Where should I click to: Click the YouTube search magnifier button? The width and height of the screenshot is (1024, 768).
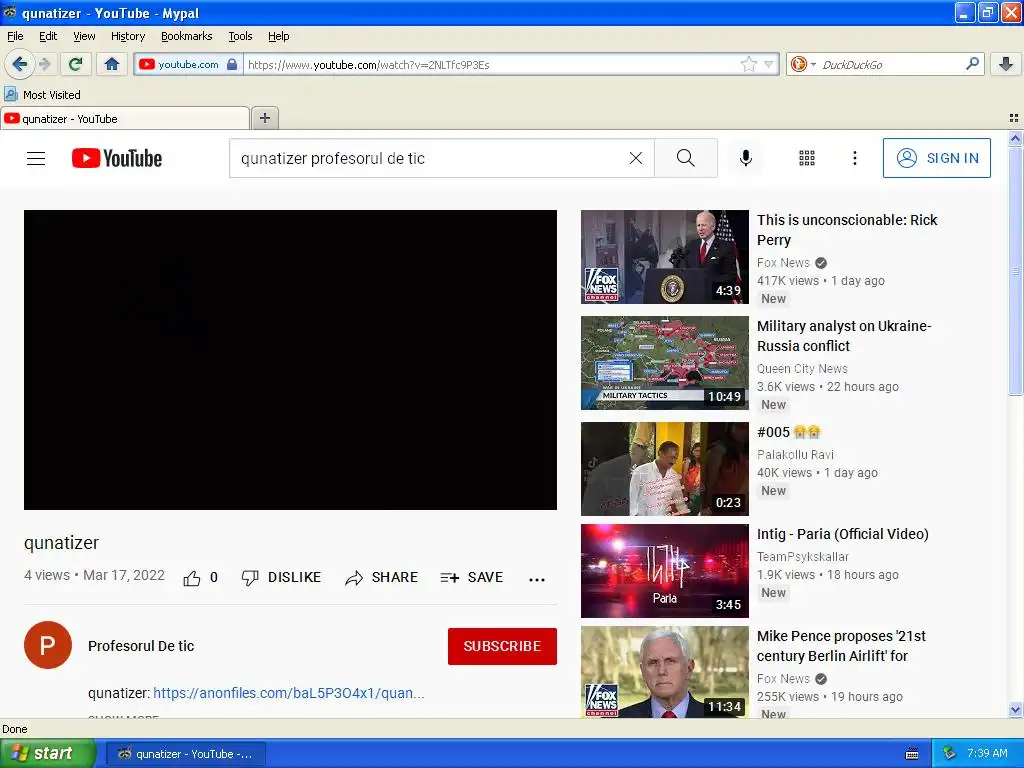tap(686, 158)
